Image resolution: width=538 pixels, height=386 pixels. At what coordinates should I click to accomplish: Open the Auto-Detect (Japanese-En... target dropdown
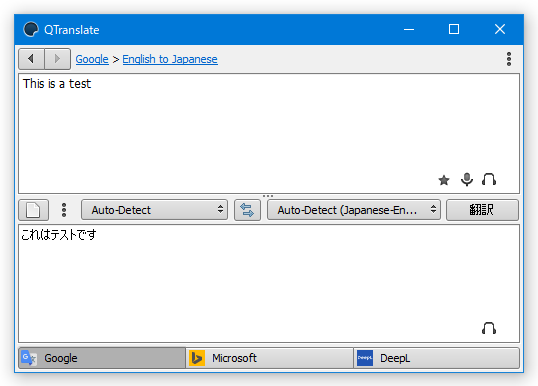(354, 210)
